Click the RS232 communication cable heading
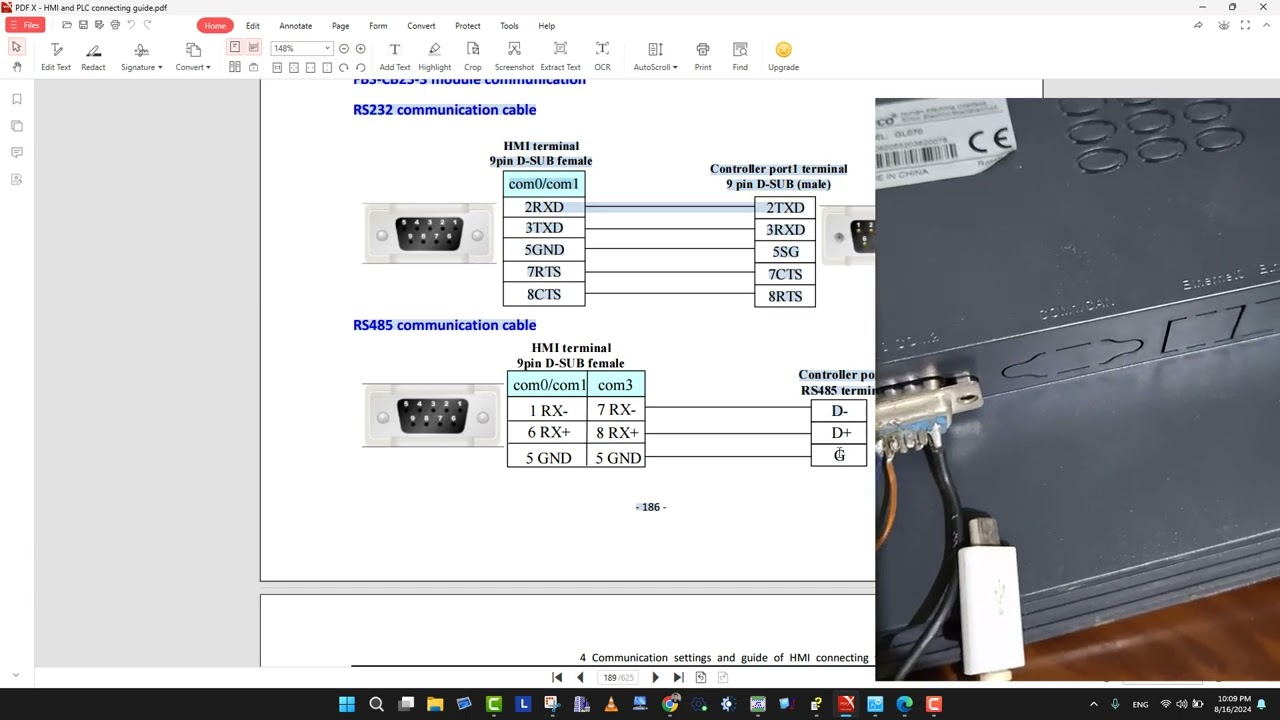1280x720 pixels. (x=444, y=110)
